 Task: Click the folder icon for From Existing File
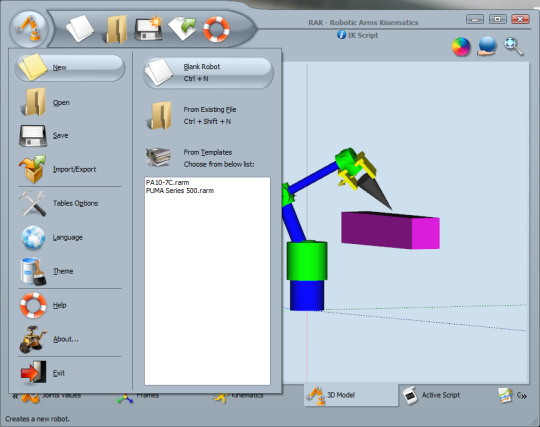click(159, 116)
